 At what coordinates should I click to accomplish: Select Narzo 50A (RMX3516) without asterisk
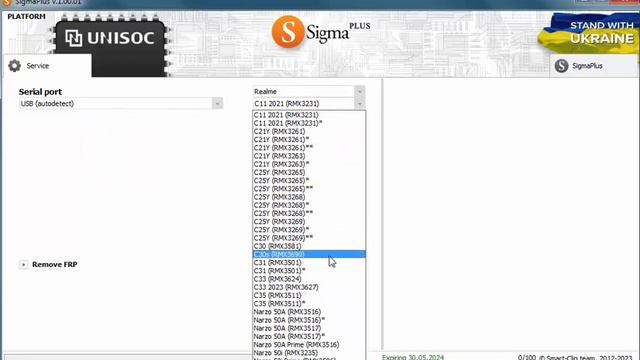tap(309, 312)
